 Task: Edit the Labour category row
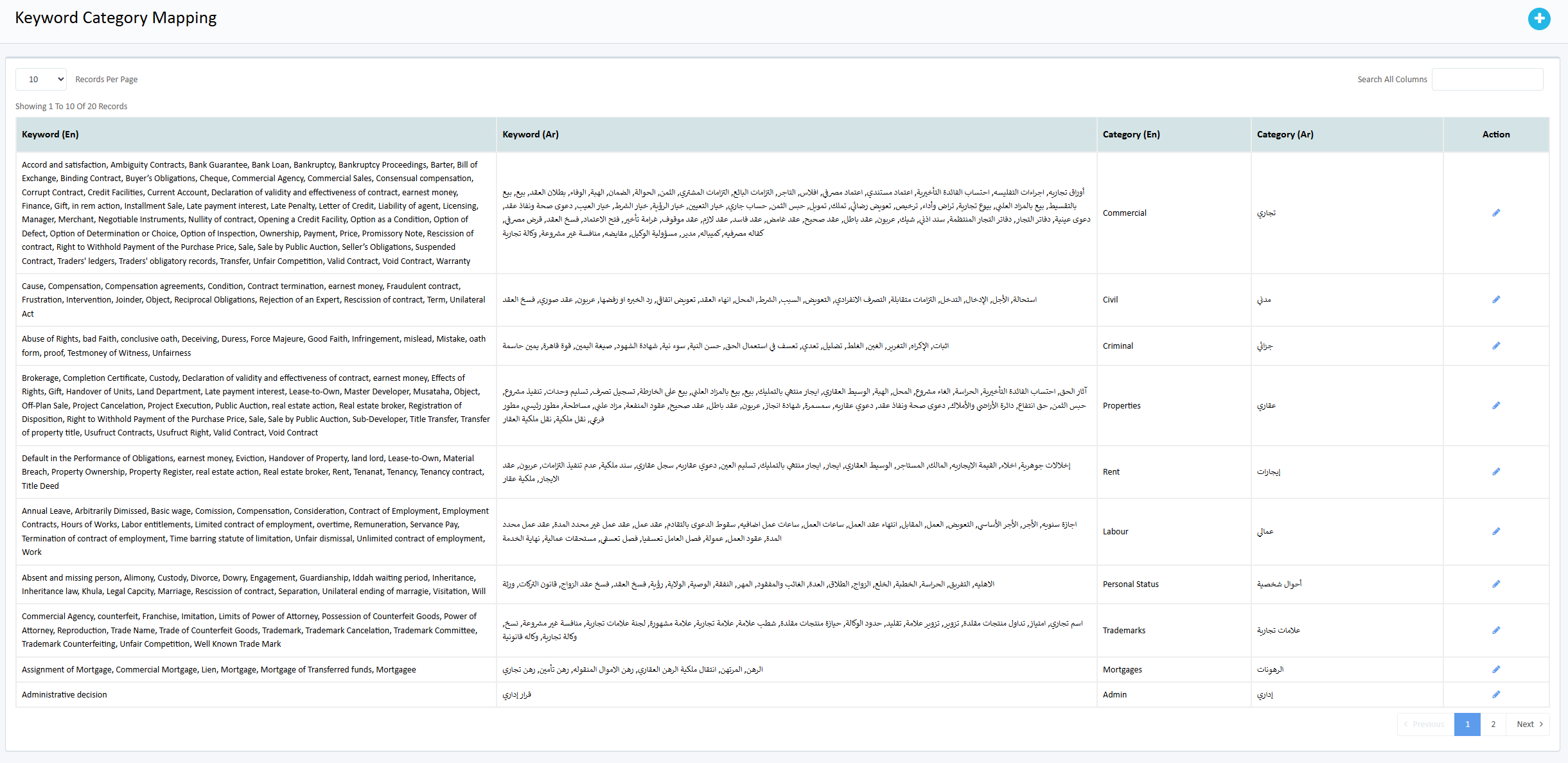click(1495, 531)
